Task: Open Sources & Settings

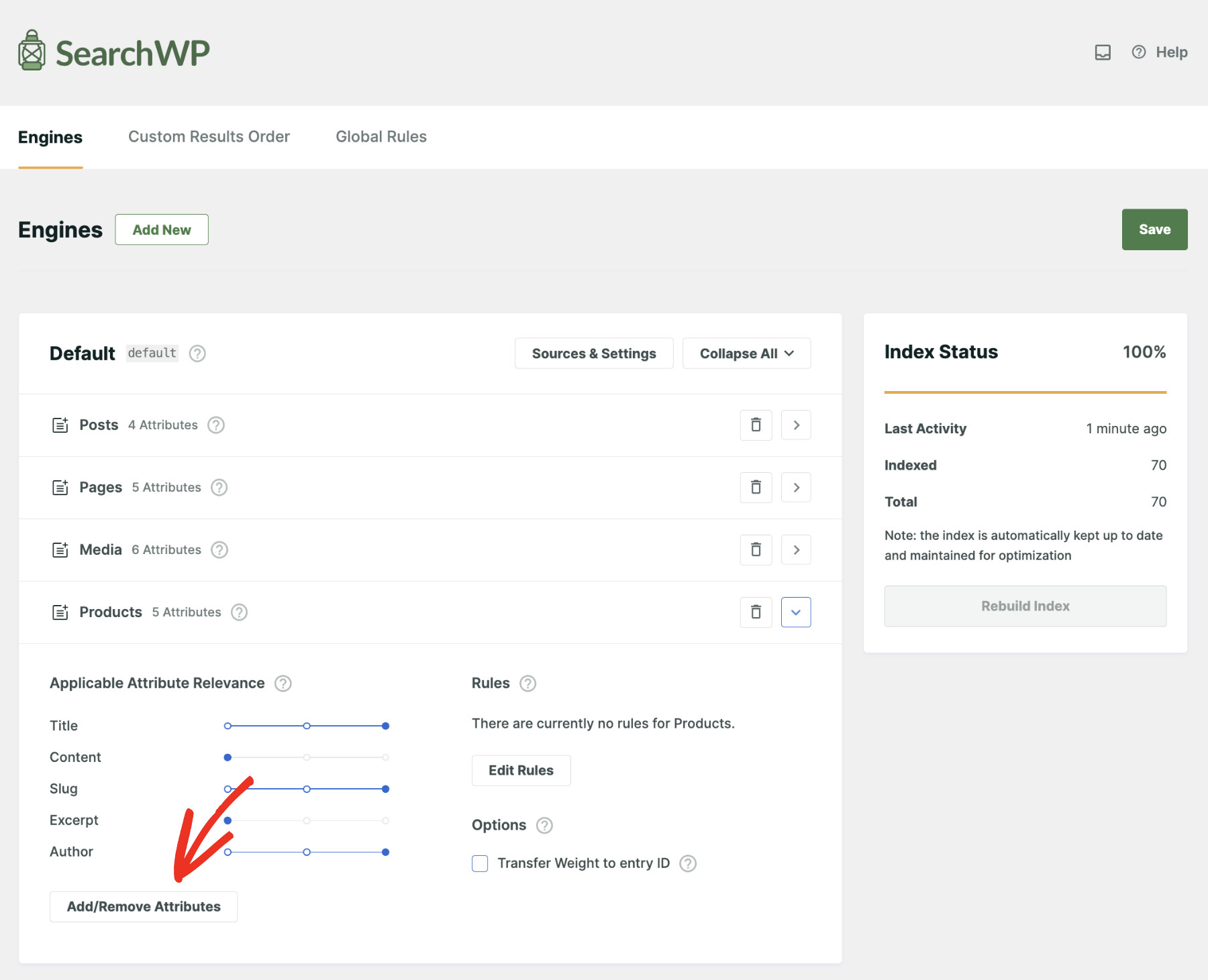Action: pyautogui.click(x=594, y=353)
